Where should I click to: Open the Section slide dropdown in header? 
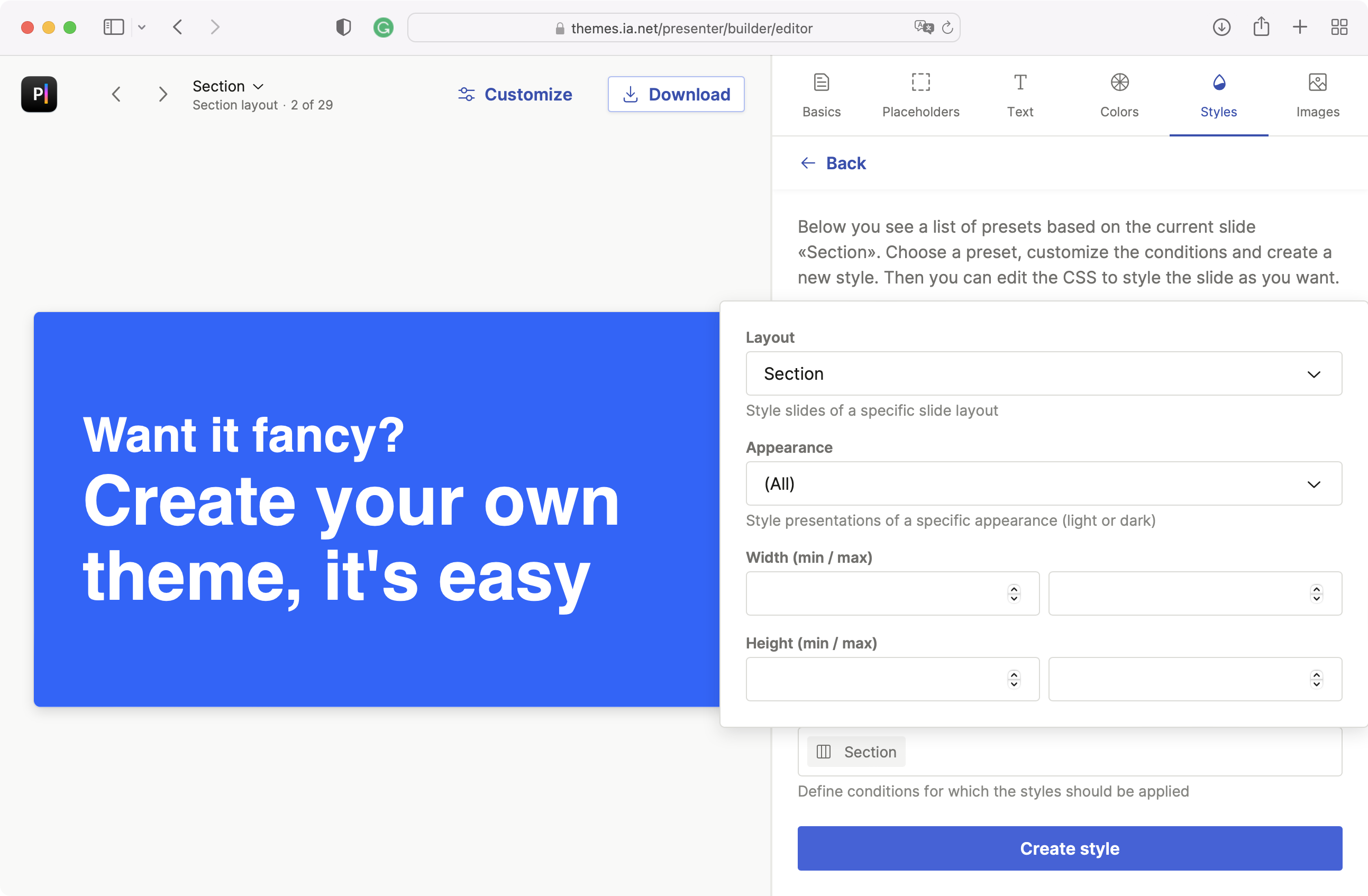pos(228,86)
